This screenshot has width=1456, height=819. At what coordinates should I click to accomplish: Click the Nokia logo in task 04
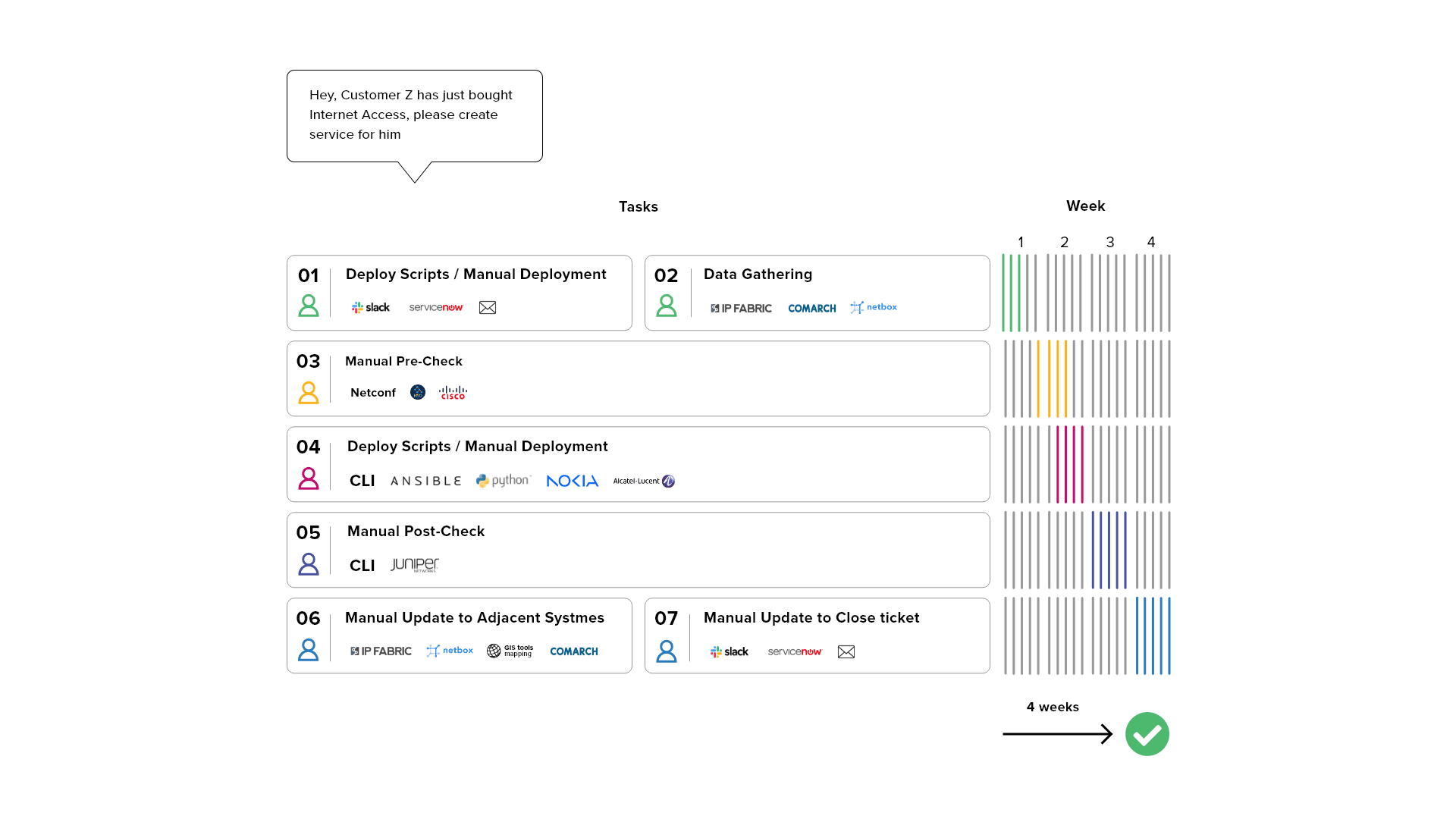click(x=573, y=481)
